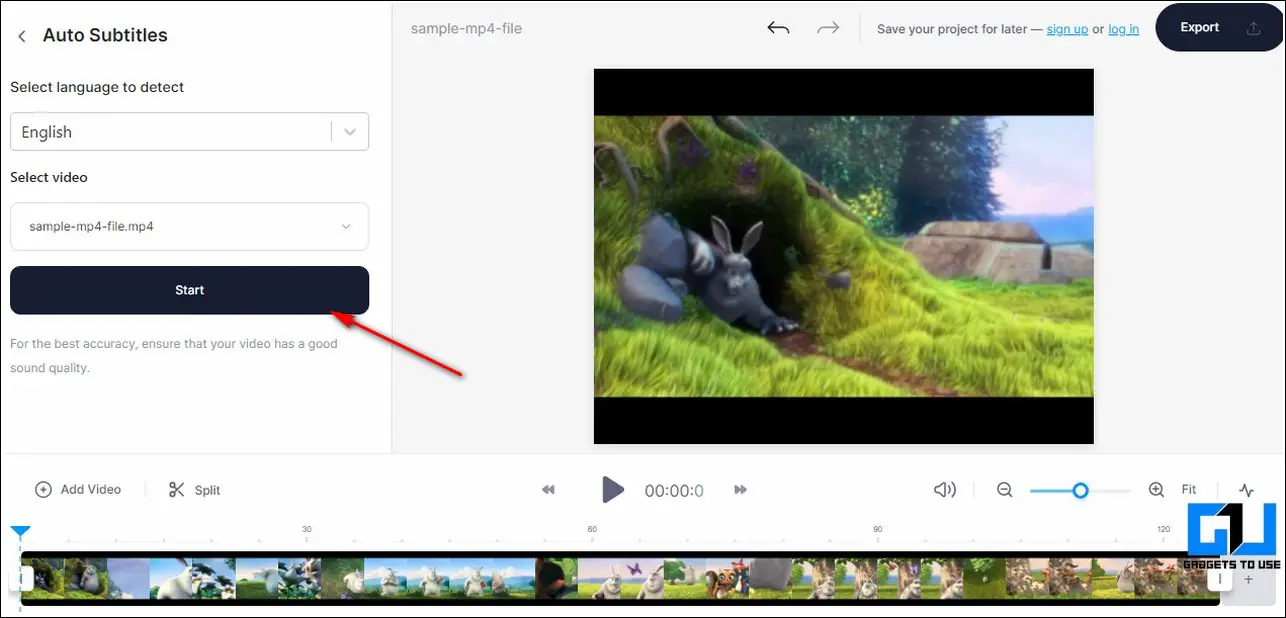1286x618 pixels.
Task: Go back from Auto Subtitles panel
Action: (22, 36)
